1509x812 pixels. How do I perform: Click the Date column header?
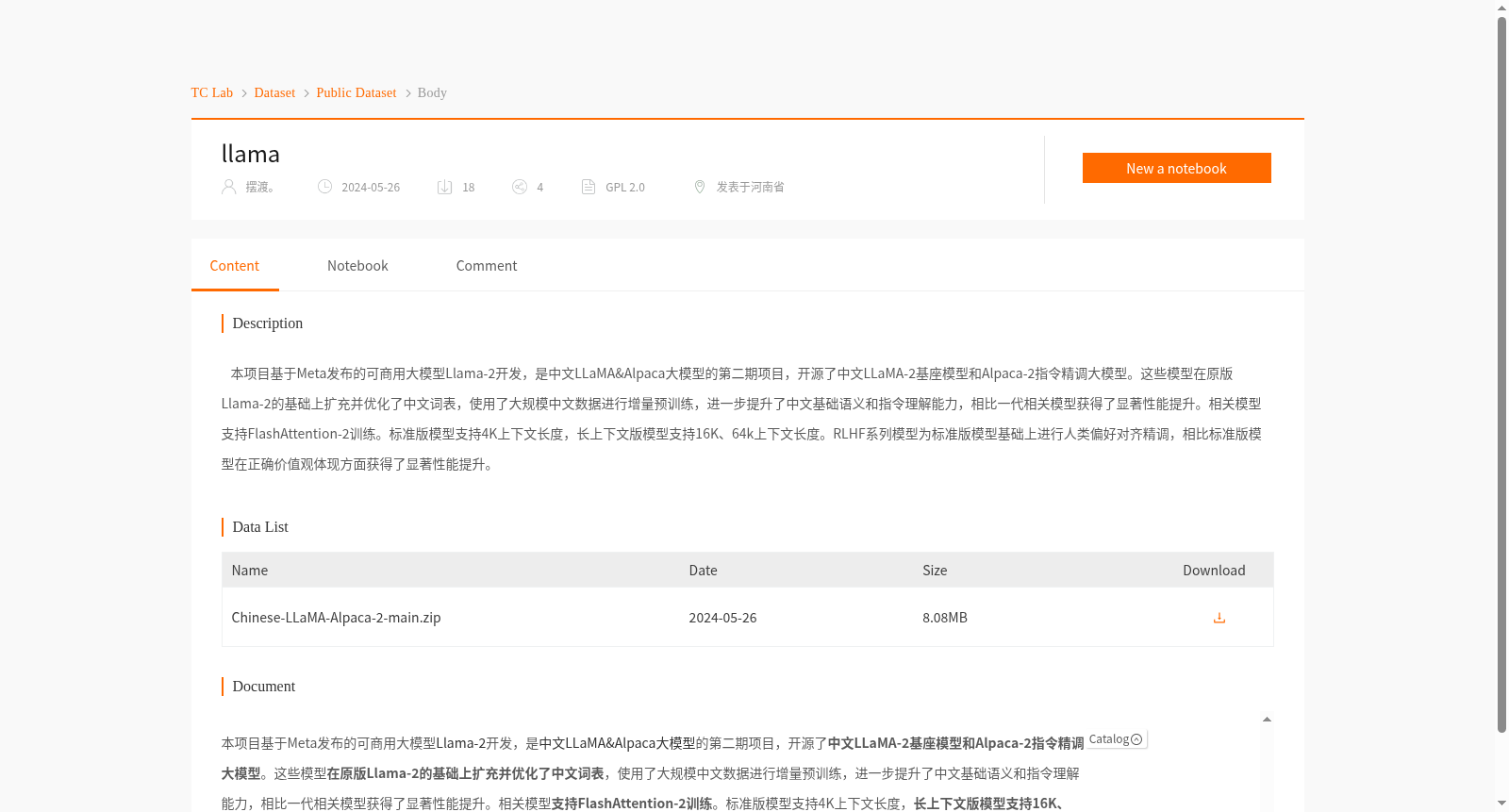coord(703,571)
